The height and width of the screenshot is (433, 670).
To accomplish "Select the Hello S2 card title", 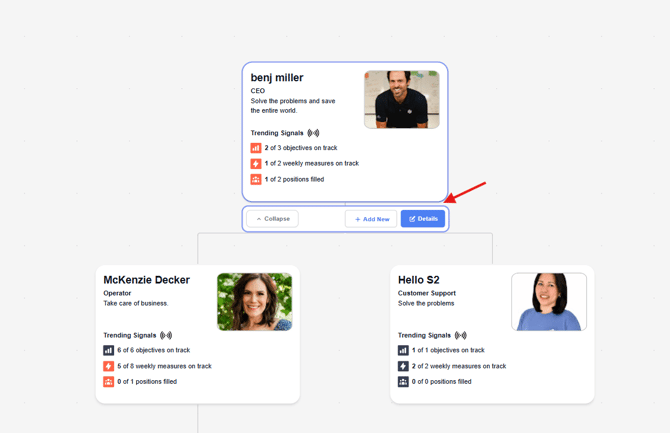I will pyautogui.click(x=419, y=280).
